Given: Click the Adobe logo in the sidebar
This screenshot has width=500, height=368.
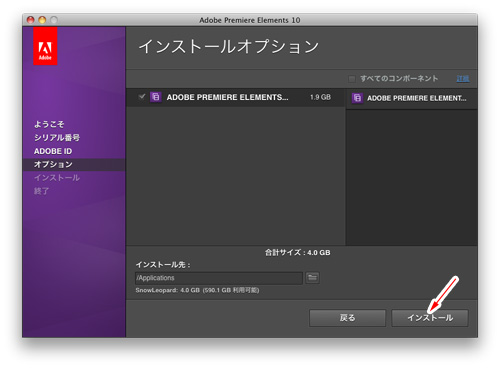Looking at the screenshot, I should [45, 46].
